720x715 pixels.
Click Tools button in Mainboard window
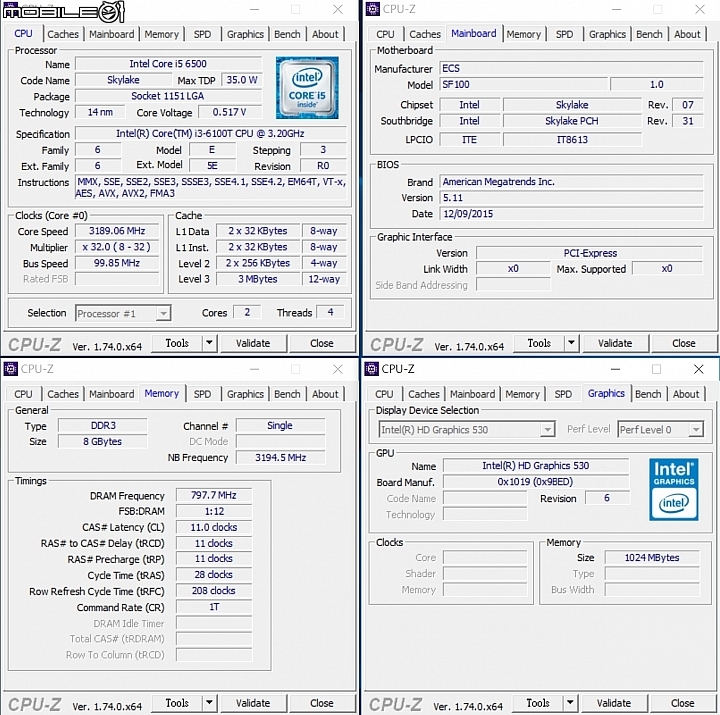pos(539,343)
